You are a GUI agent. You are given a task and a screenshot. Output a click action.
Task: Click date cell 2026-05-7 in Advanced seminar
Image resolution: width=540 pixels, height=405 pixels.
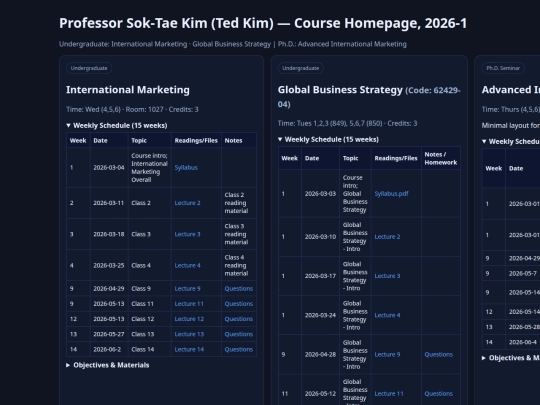pos(524,273)
